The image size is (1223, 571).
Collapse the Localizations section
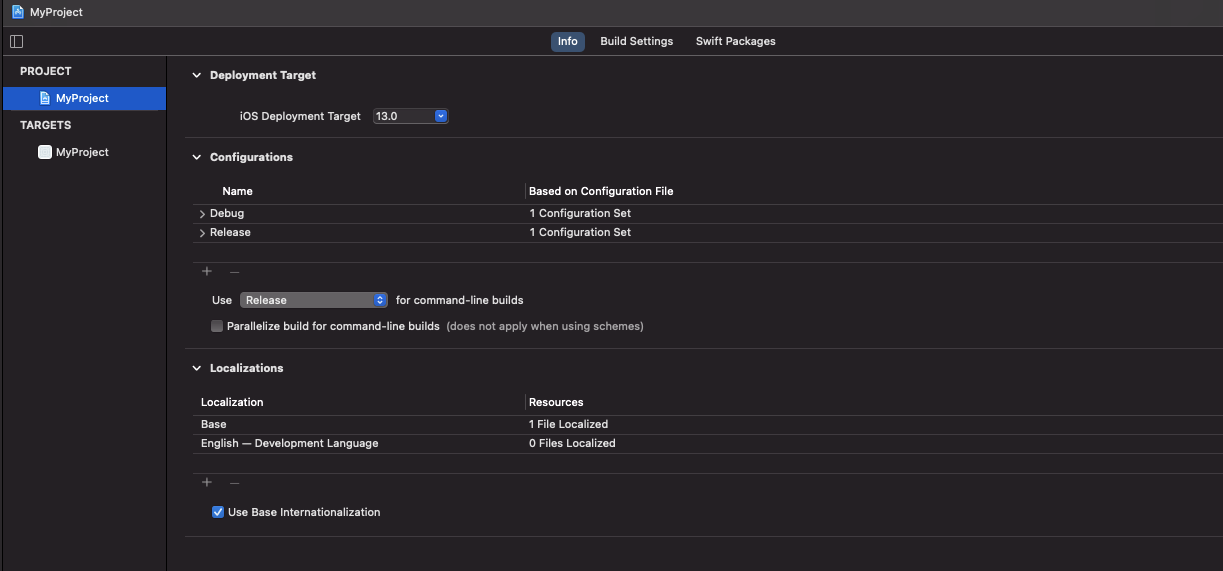pyautogui.click(x=197, y=368)
